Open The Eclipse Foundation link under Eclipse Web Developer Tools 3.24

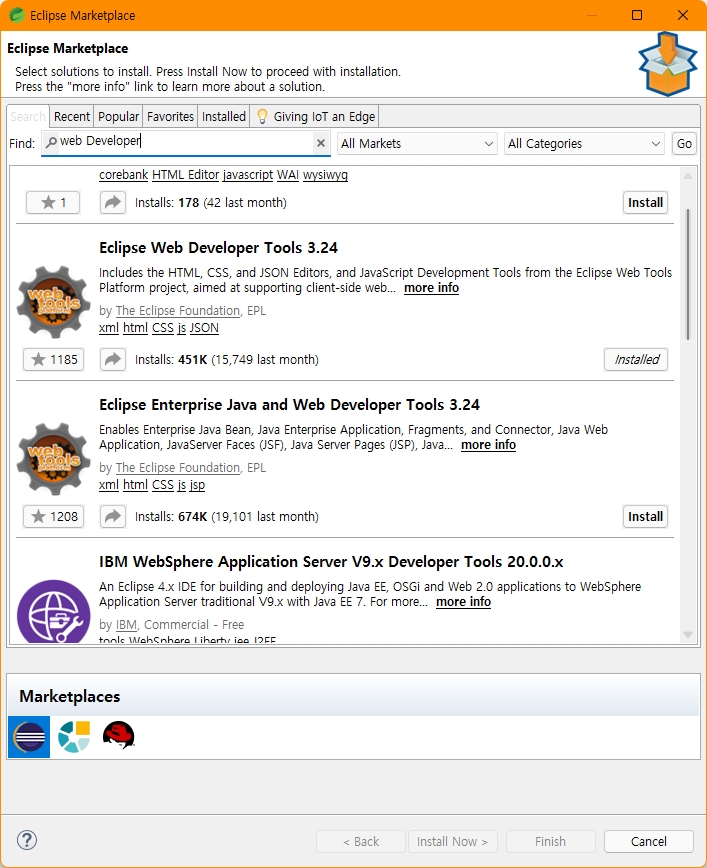coord(178,311)
